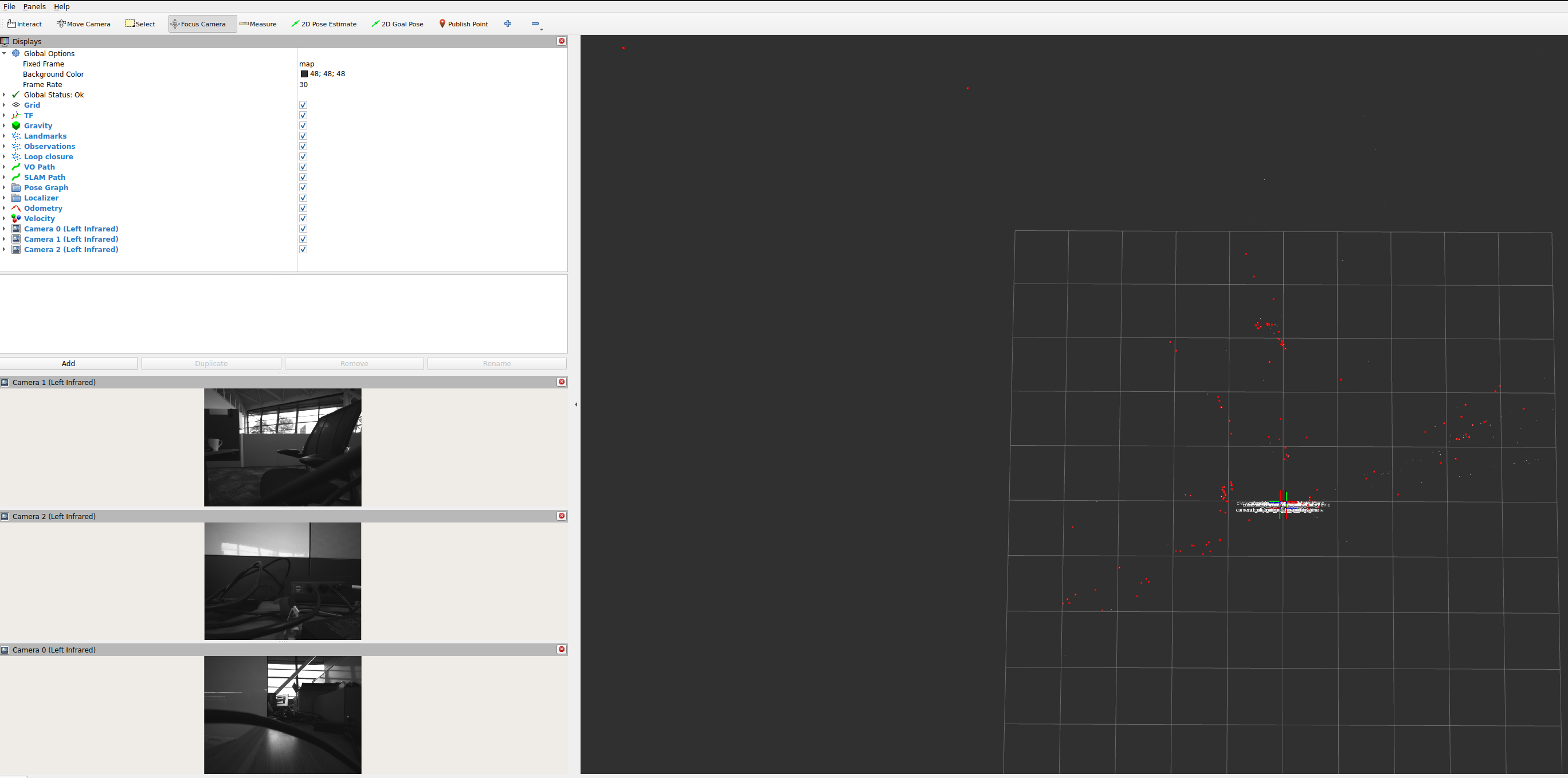Click the Focus Camera tool

201,23
